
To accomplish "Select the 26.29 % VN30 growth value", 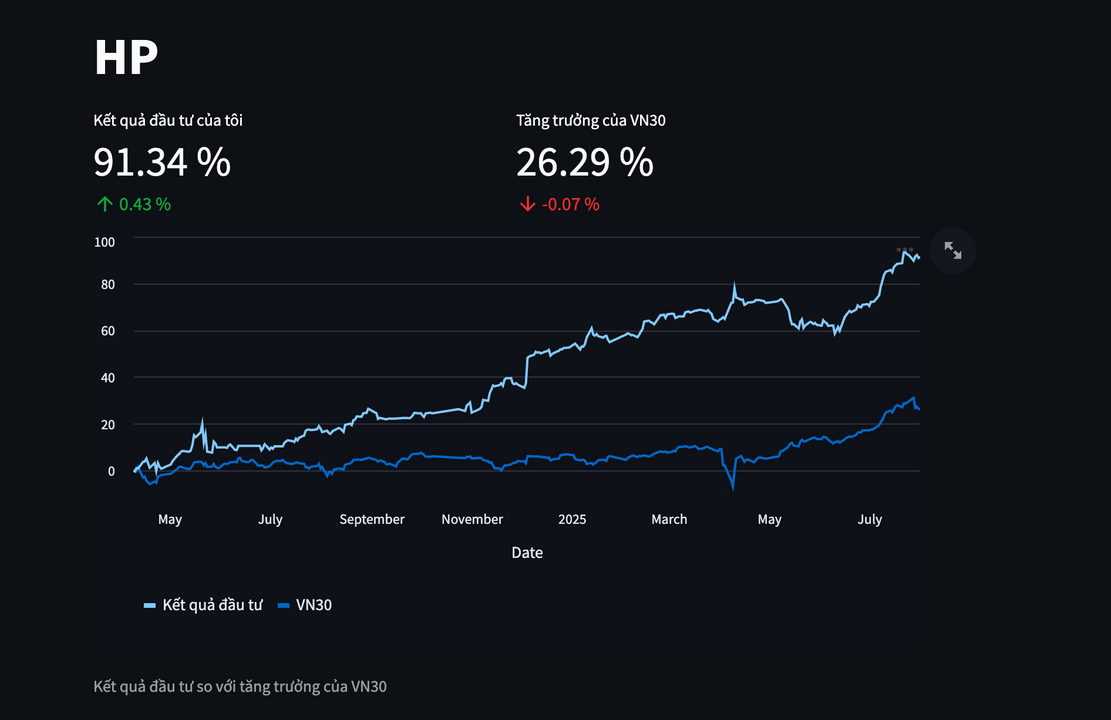I will point(585,162).
